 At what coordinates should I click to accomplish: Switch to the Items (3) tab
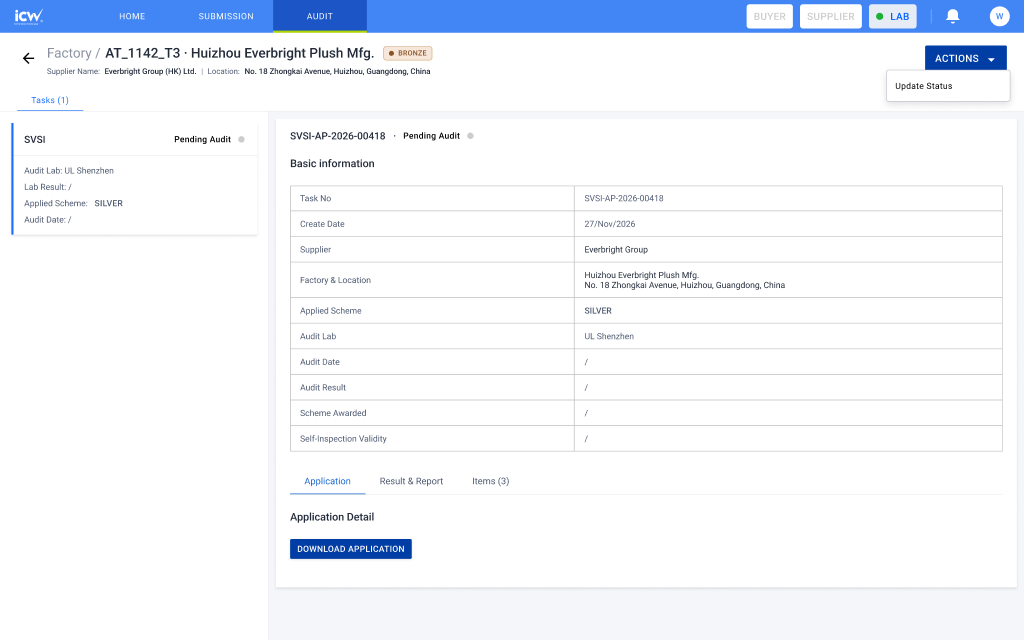pyautogui.click(x=490, y=481)
